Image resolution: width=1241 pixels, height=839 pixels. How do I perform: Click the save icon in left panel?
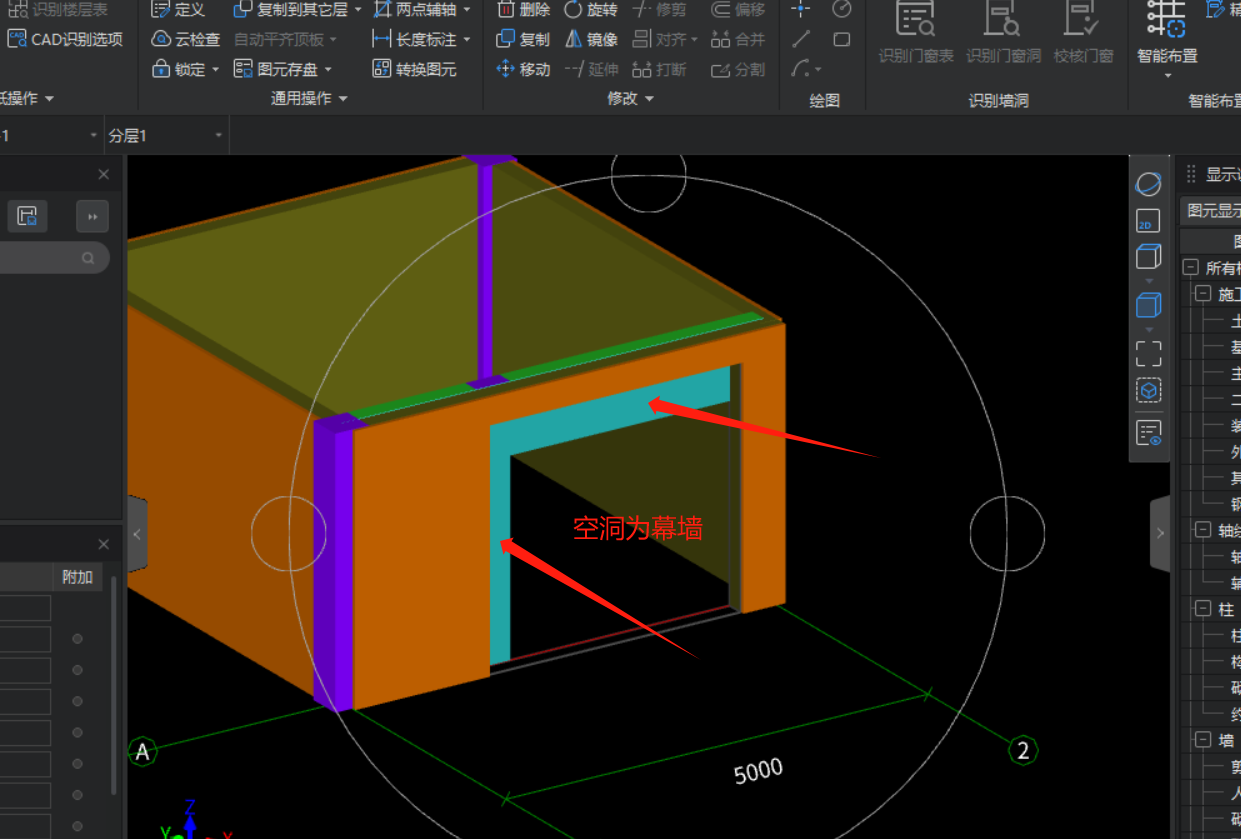(27, 216)
